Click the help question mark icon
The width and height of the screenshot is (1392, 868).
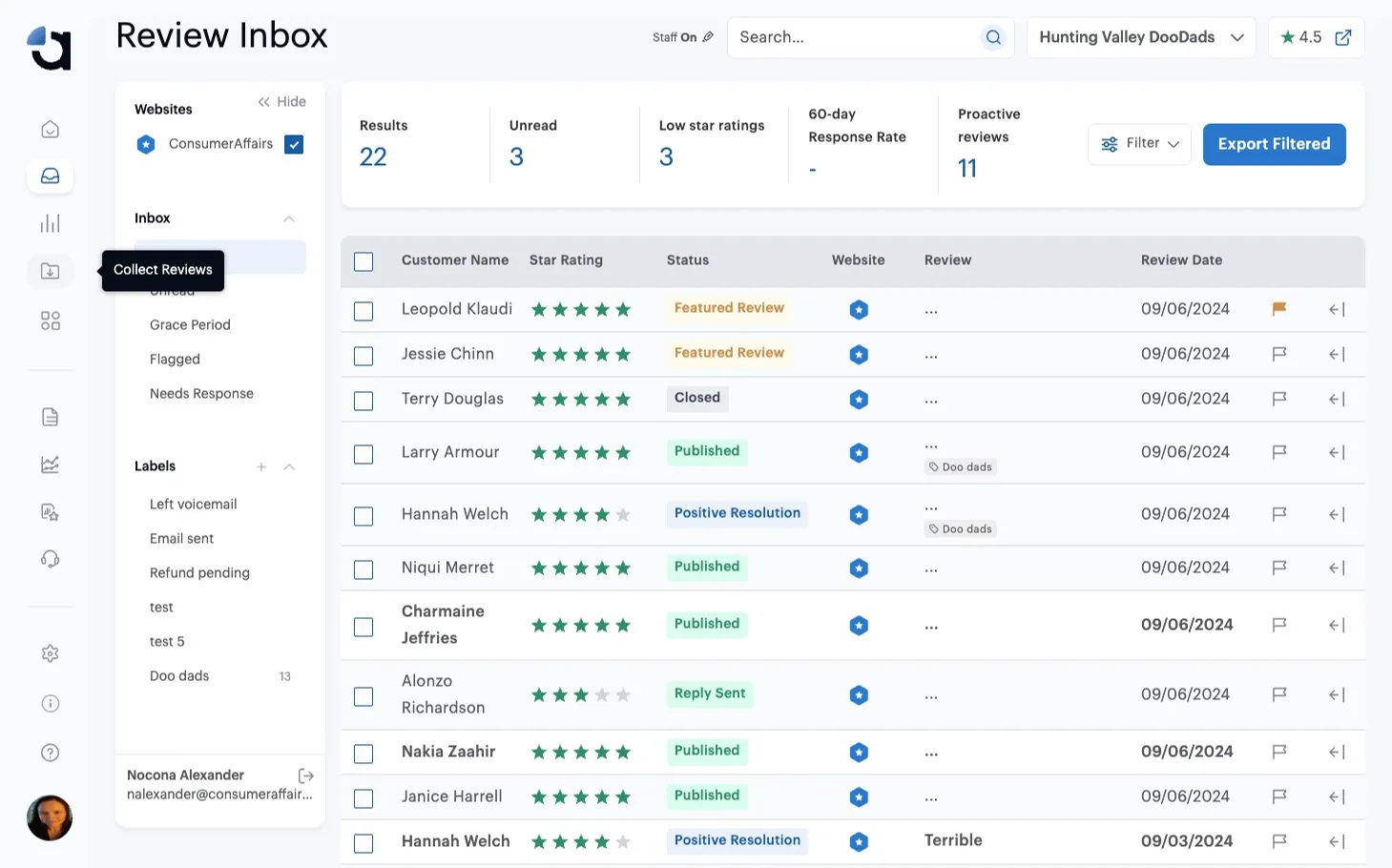[51, 753]
